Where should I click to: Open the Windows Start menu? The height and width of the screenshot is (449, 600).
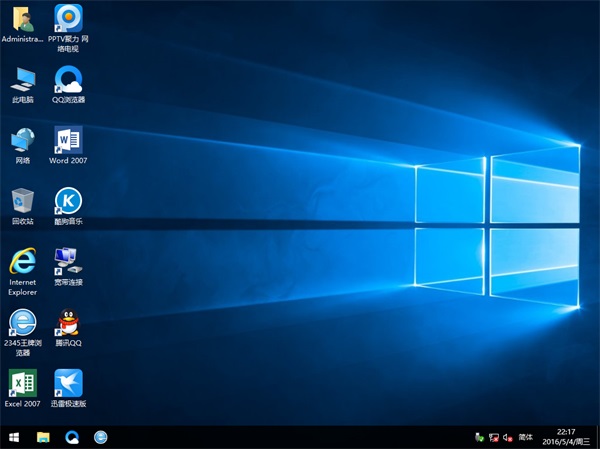click(x=14, y=437)
